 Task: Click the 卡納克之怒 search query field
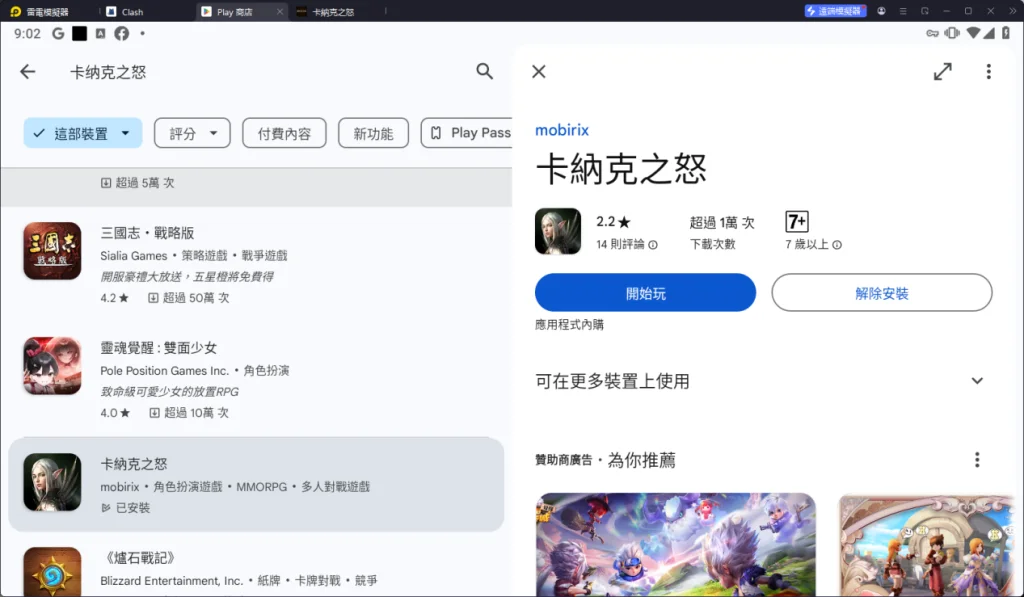click(x=108, y=72)
